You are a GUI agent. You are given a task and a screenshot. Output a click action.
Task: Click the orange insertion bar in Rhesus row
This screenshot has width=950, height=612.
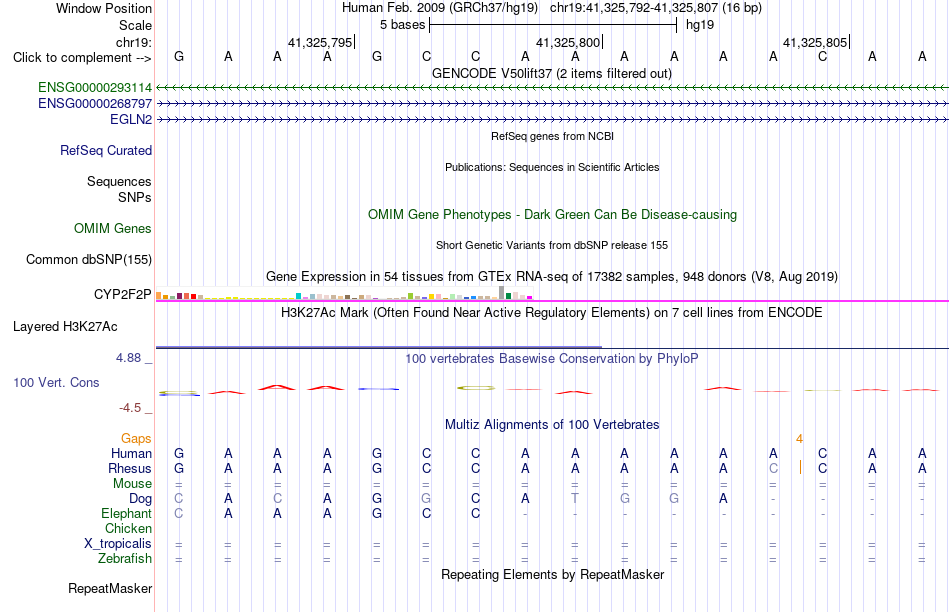[800, 467]
